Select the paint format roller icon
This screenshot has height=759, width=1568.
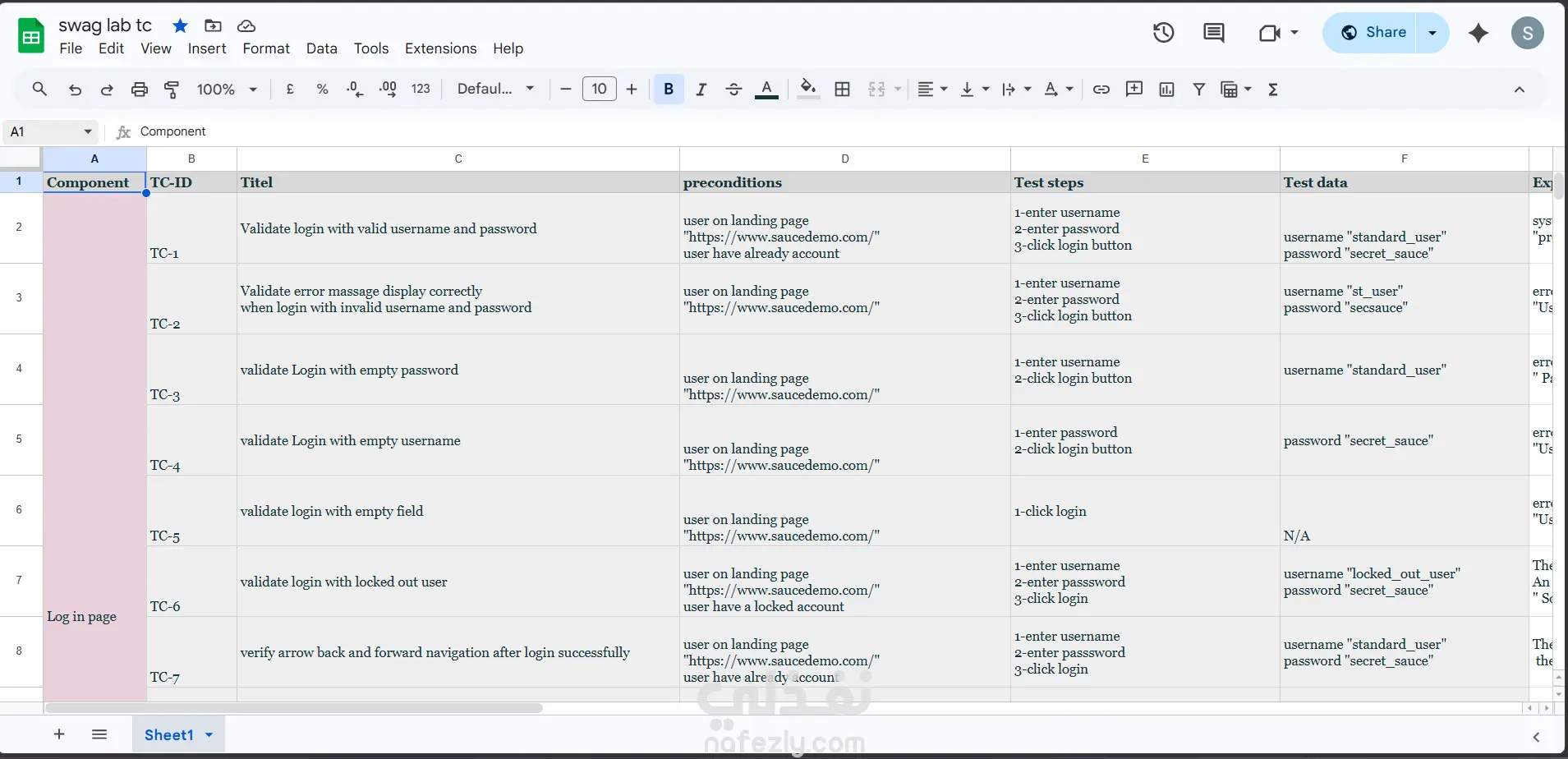[x=172, y=90]
